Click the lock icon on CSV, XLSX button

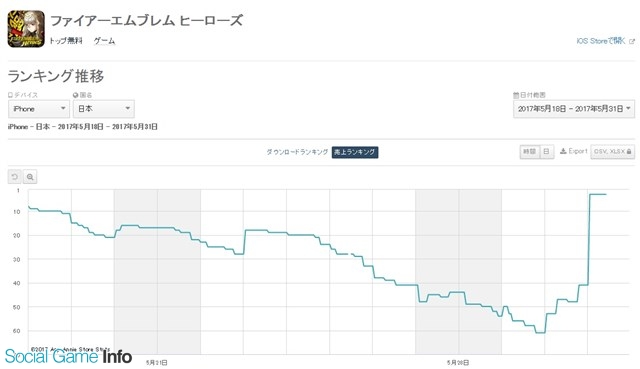tap(629, 151)
